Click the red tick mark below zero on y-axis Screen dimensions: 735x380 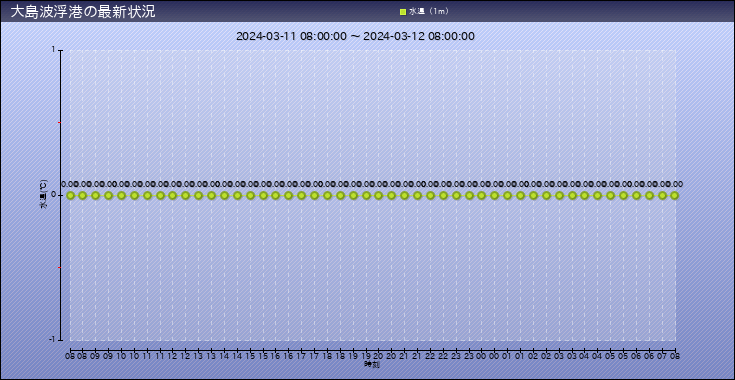tap(60, 268)
